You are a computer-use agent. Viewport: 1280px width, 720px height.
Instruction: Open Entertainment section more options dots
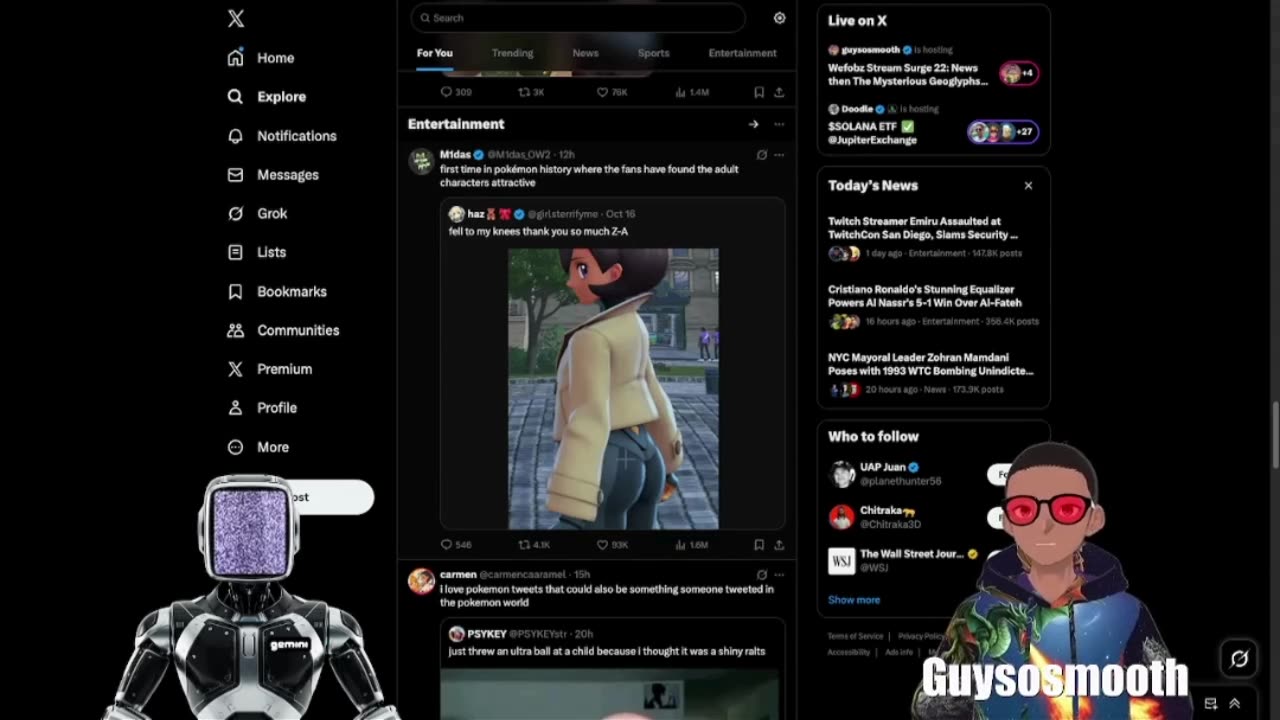tap(779, 124)
